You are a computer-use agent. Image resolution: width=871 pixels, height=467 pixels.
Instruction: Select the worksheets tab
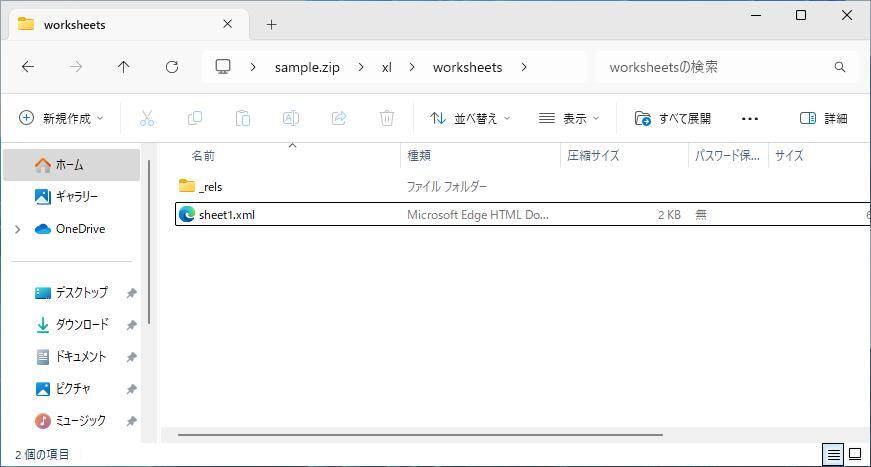(129, 24)
